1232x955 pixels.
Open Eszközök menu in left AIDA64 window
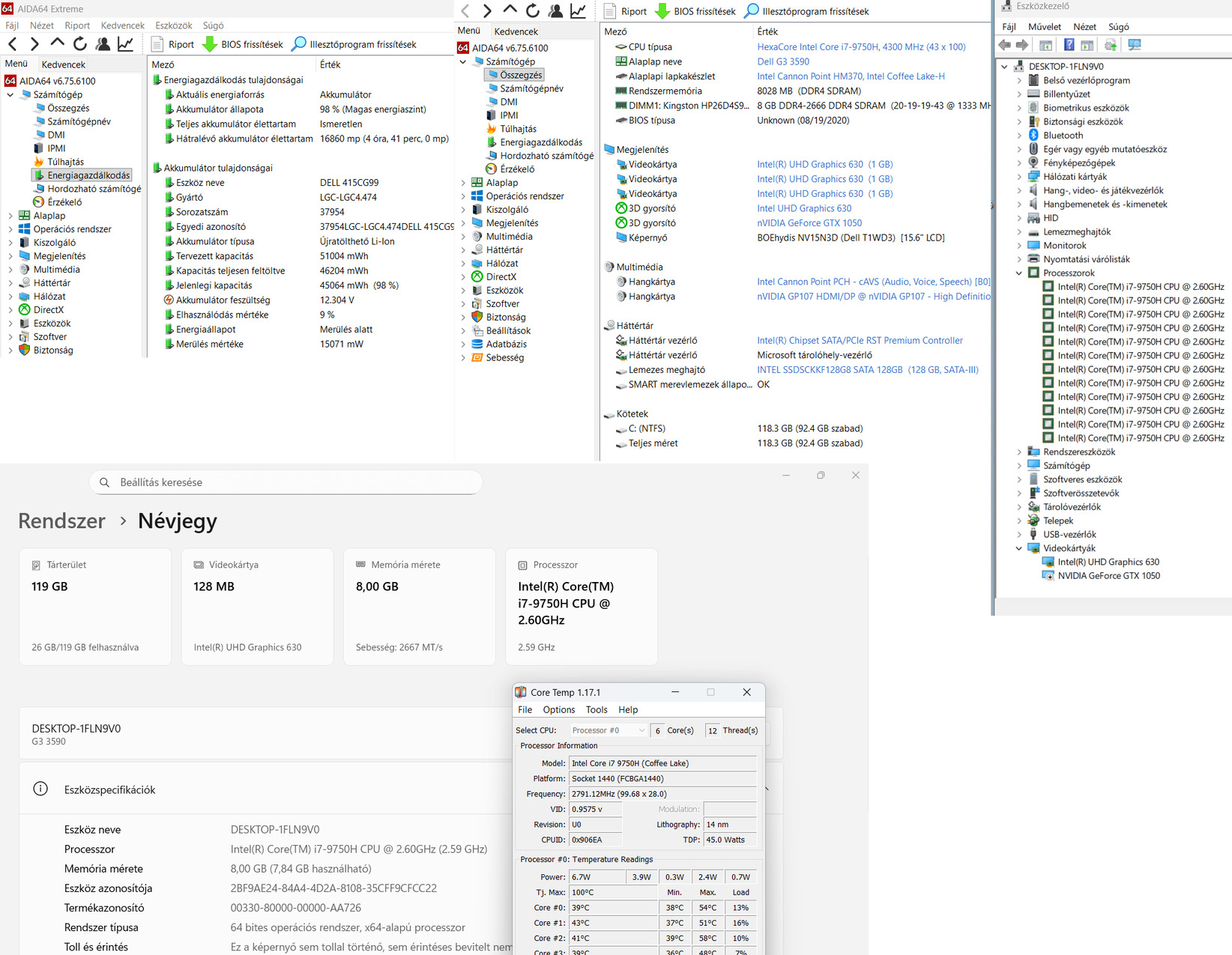click(x=174, y=25)
